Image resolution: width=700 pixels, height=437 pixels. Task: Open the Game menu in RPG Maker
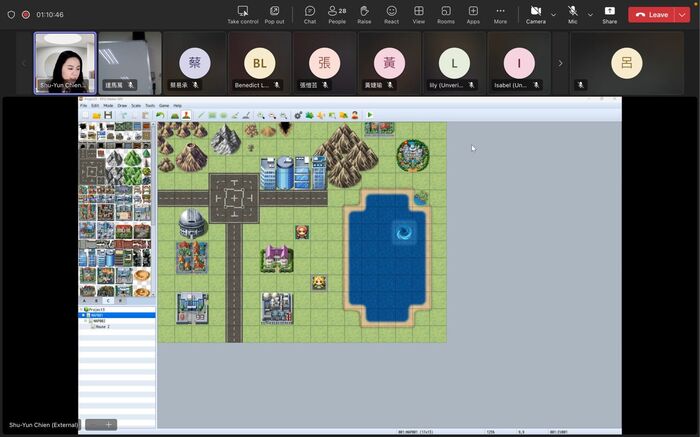click(164, 106)
